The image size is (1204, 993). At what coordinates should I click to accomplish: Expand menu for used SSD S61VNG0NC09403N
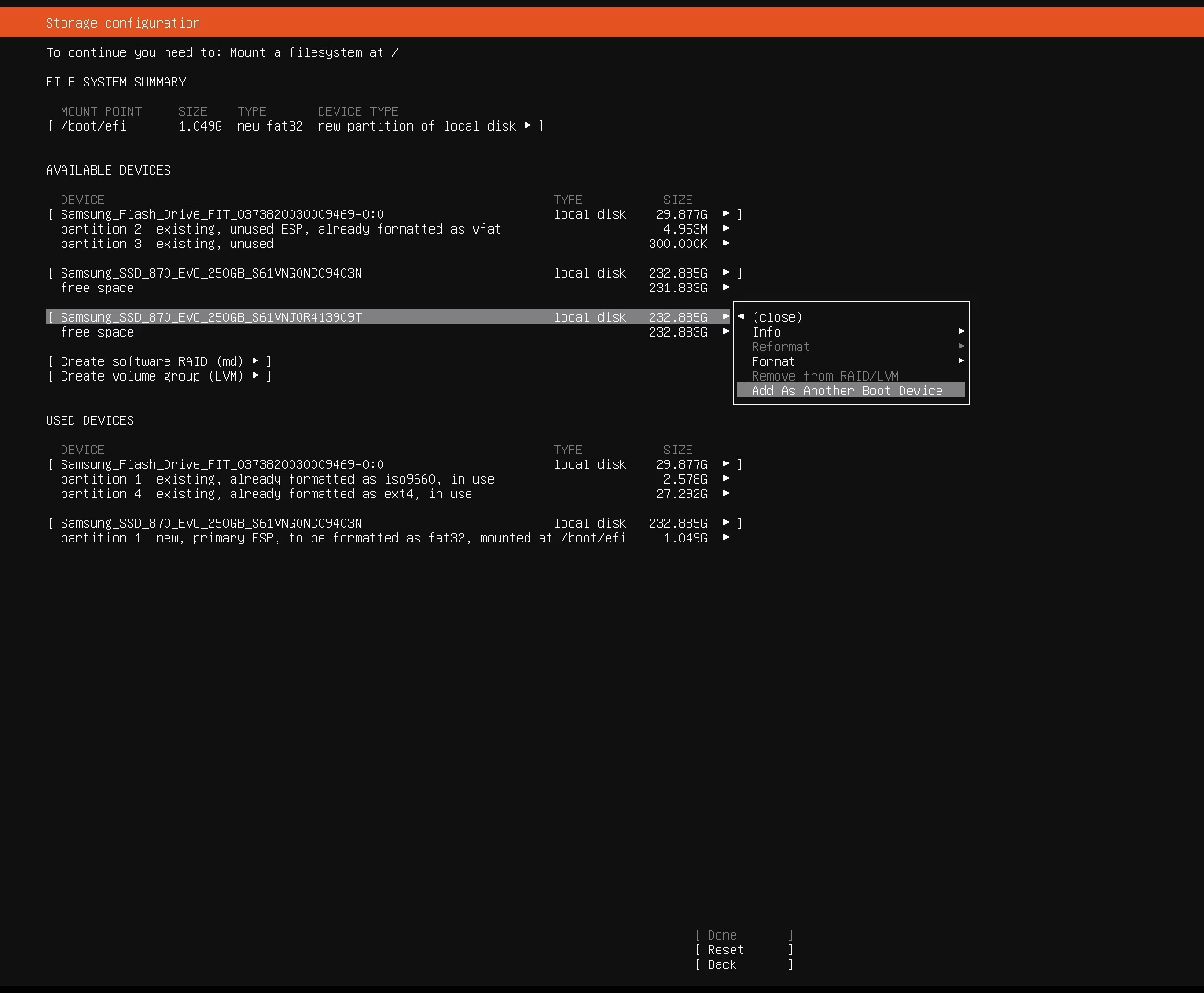[x=726, y=523]
